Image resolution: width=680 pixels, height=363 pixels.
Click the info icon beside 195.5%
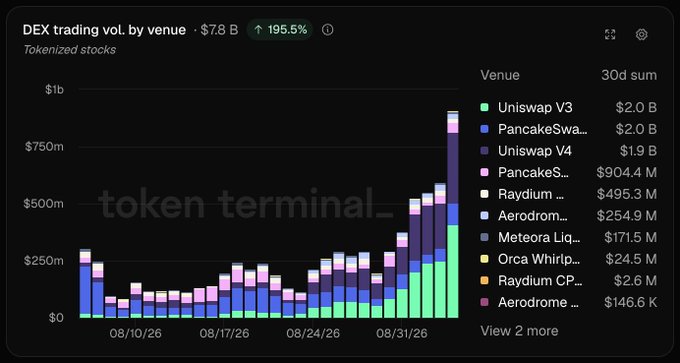pyautogui.click(x=328, y=30)
